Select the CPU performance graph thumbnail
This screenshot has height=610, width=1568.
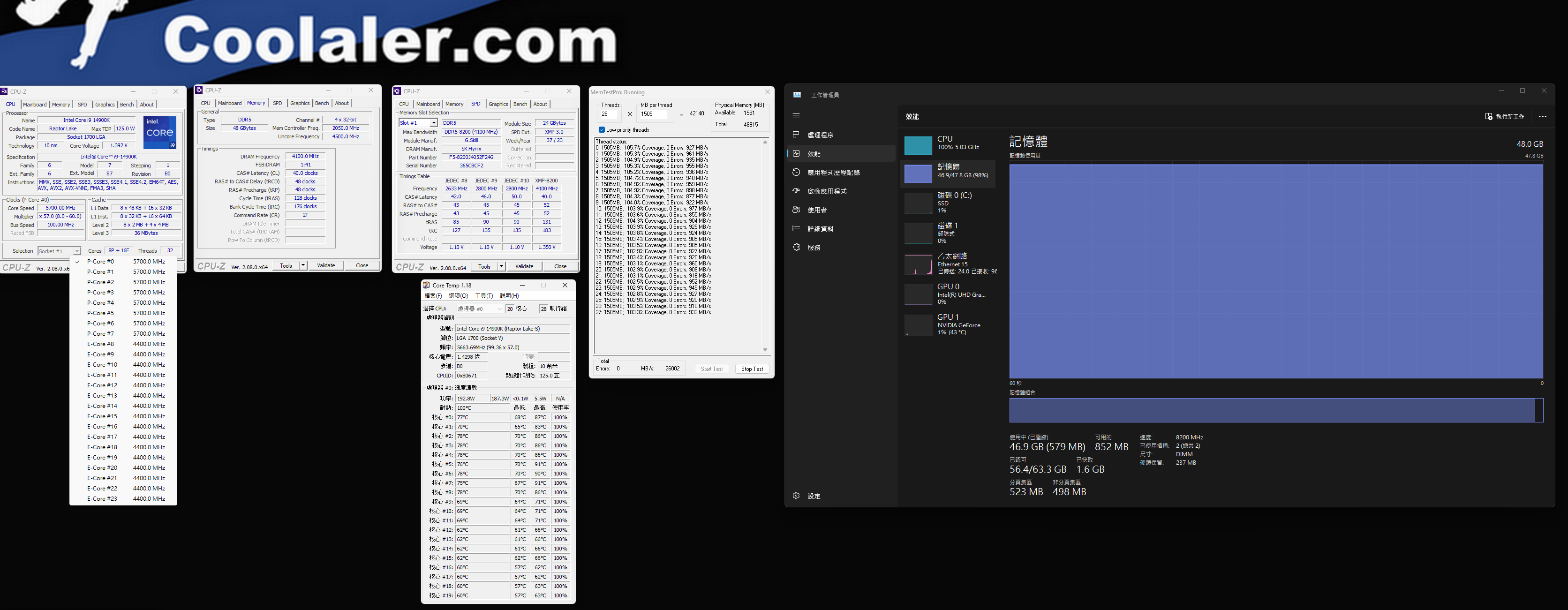pyautogui.click(x=918, y=145)
